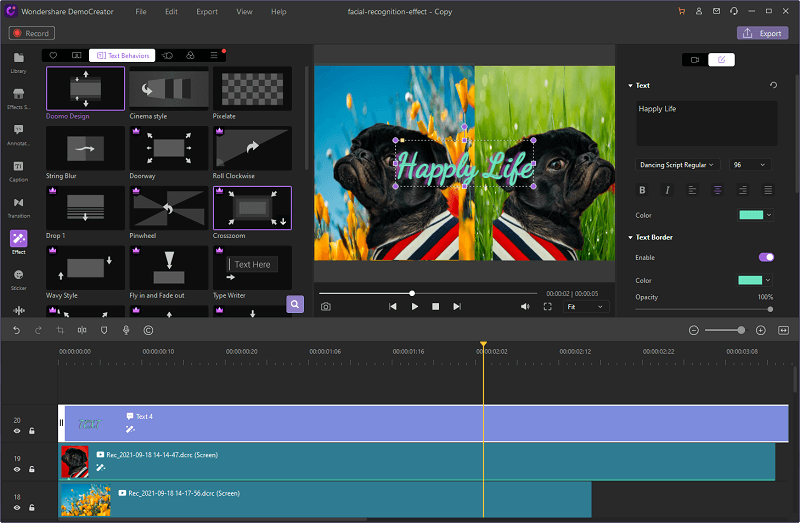Click the Record button
Screen dimensions: 800x523
pyautogui.click(x=32, y=33)
